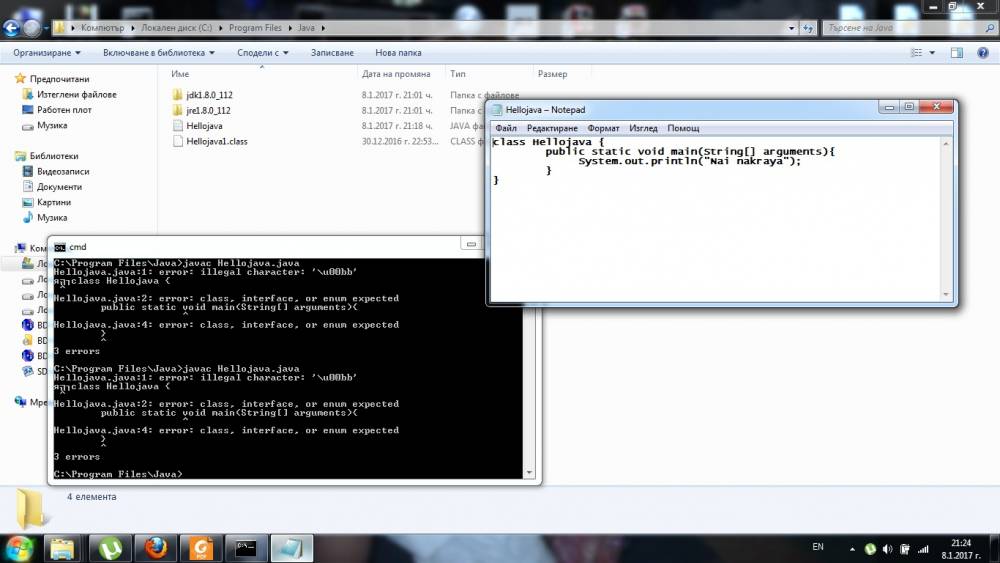1000x563 pixels.
Task: Click the EN language indicator
Action: pyautogui.click(x=818, y=547)
